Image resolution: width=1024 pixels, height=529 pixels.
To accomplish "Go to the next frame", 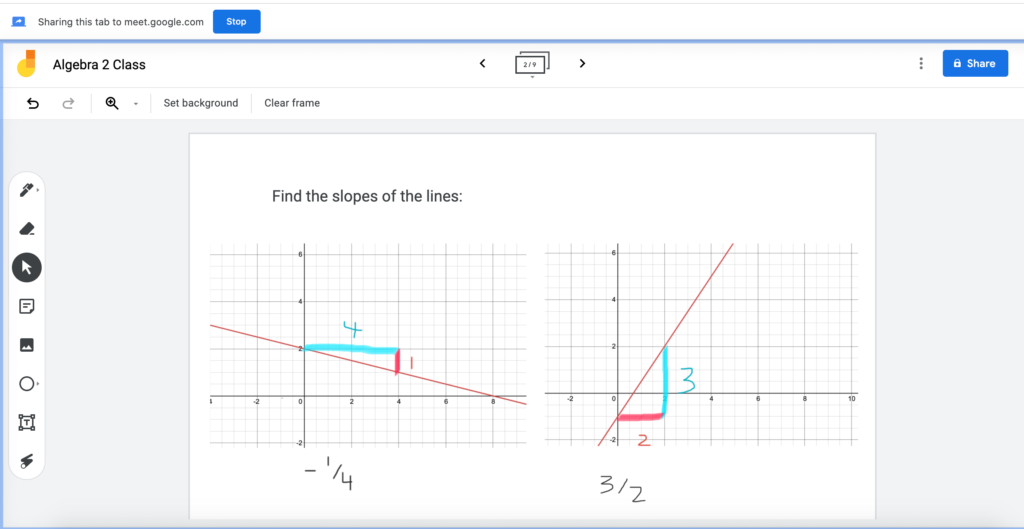I will pyautogui.click(x=582, y=63).
